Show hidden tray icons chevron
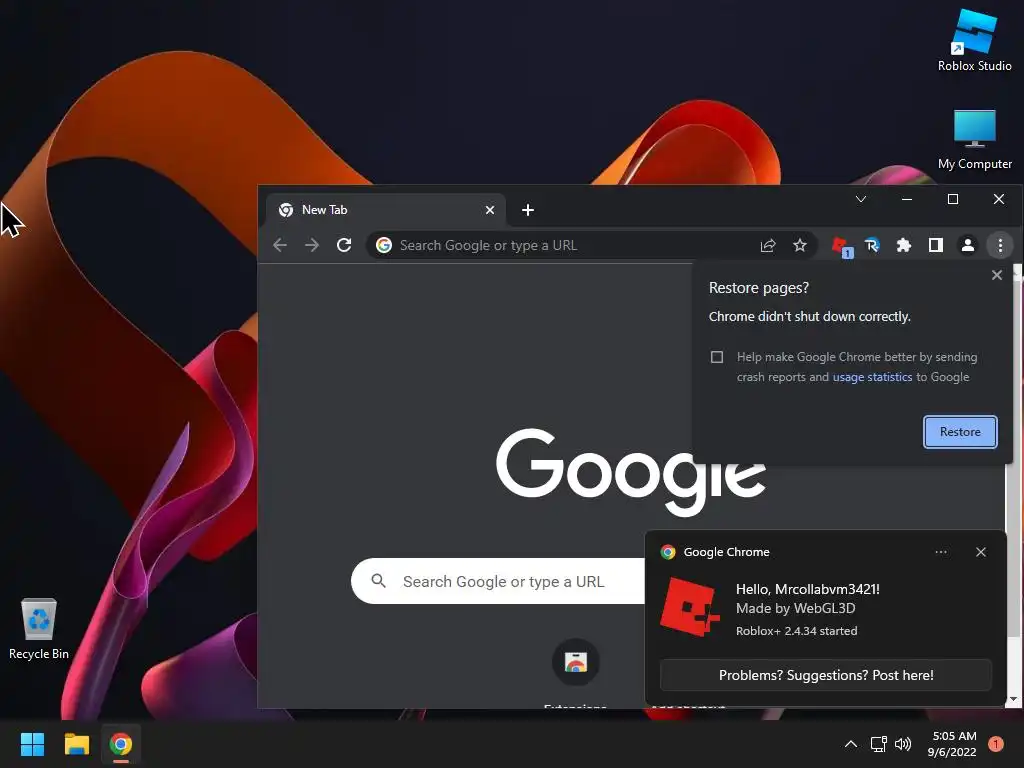This screenshot has width=1024, height=768. 851,744
